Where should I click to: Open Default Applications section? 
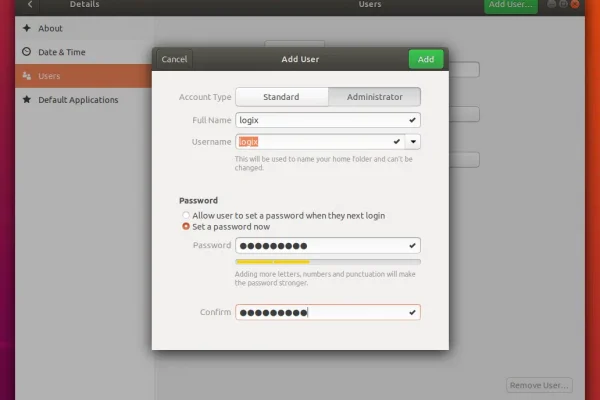83,100
